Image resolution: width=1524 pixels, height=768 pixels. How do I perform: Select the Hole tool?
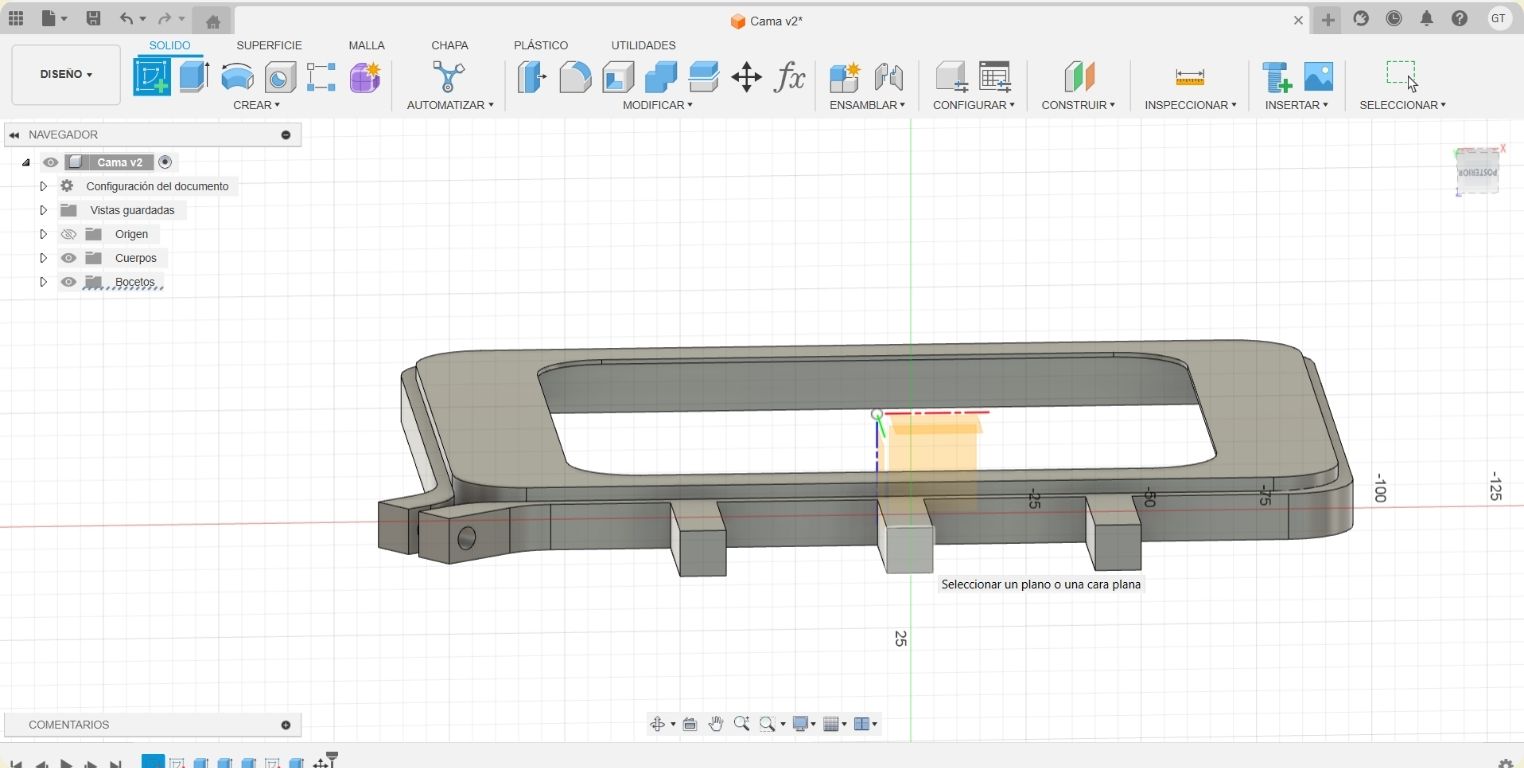pyautogui.click(x=280, y=77)
